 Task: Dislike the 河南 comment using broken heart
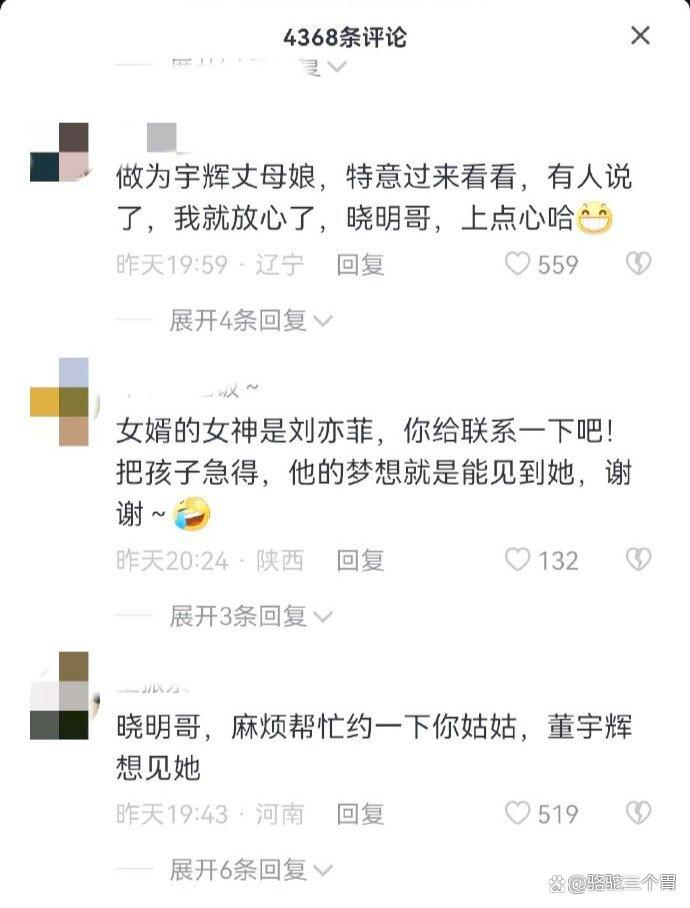point(638,813)
